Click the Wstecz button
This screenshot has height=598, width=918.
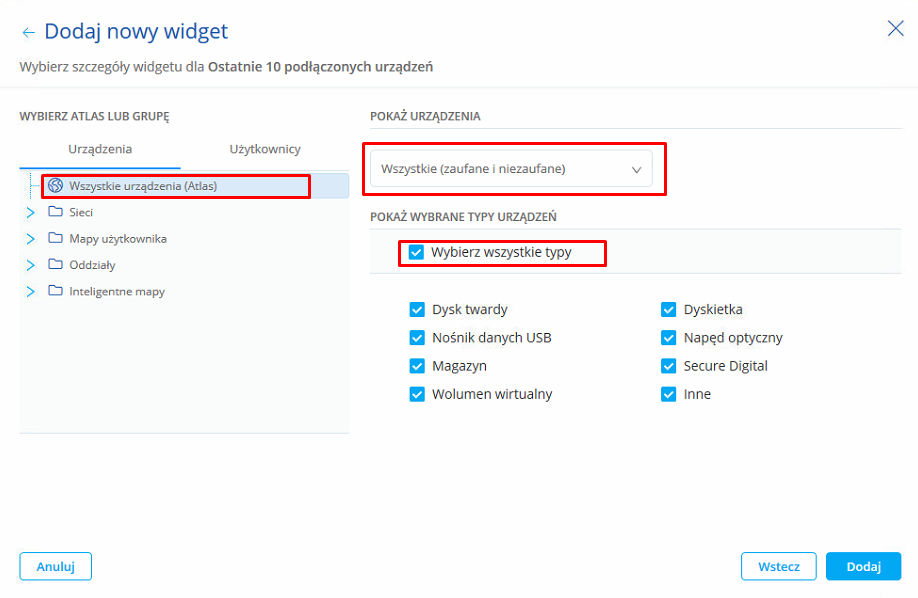coord(778,566)
